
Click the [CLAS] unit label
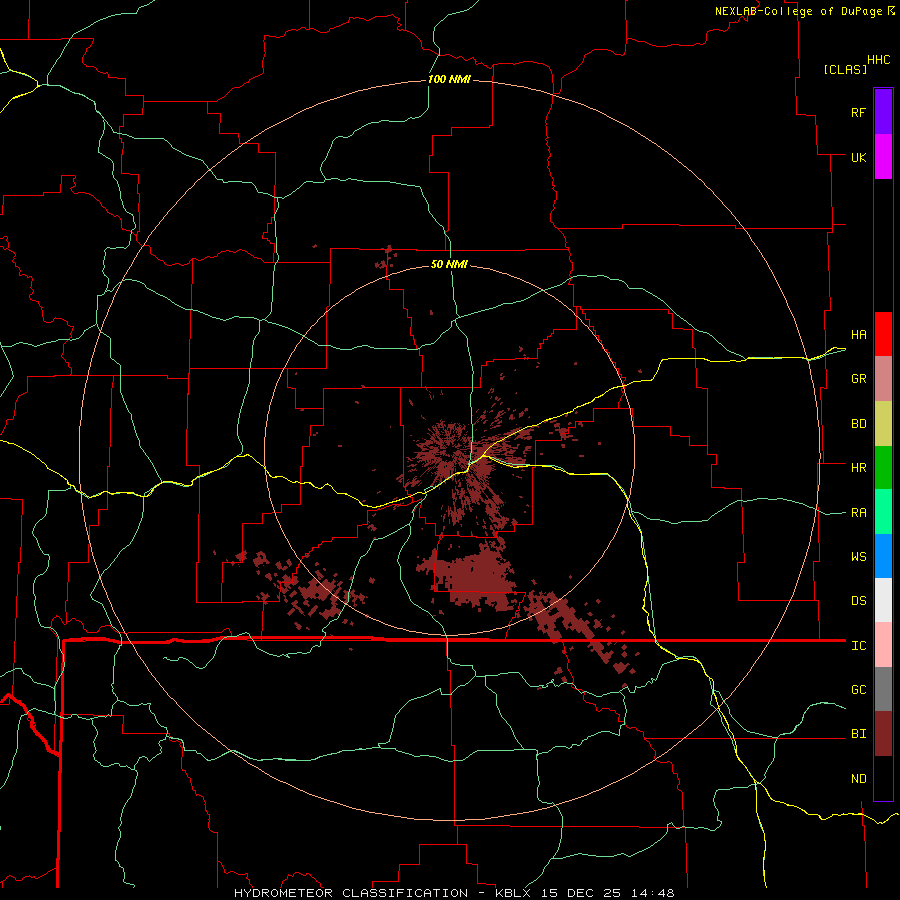point(845,69)
